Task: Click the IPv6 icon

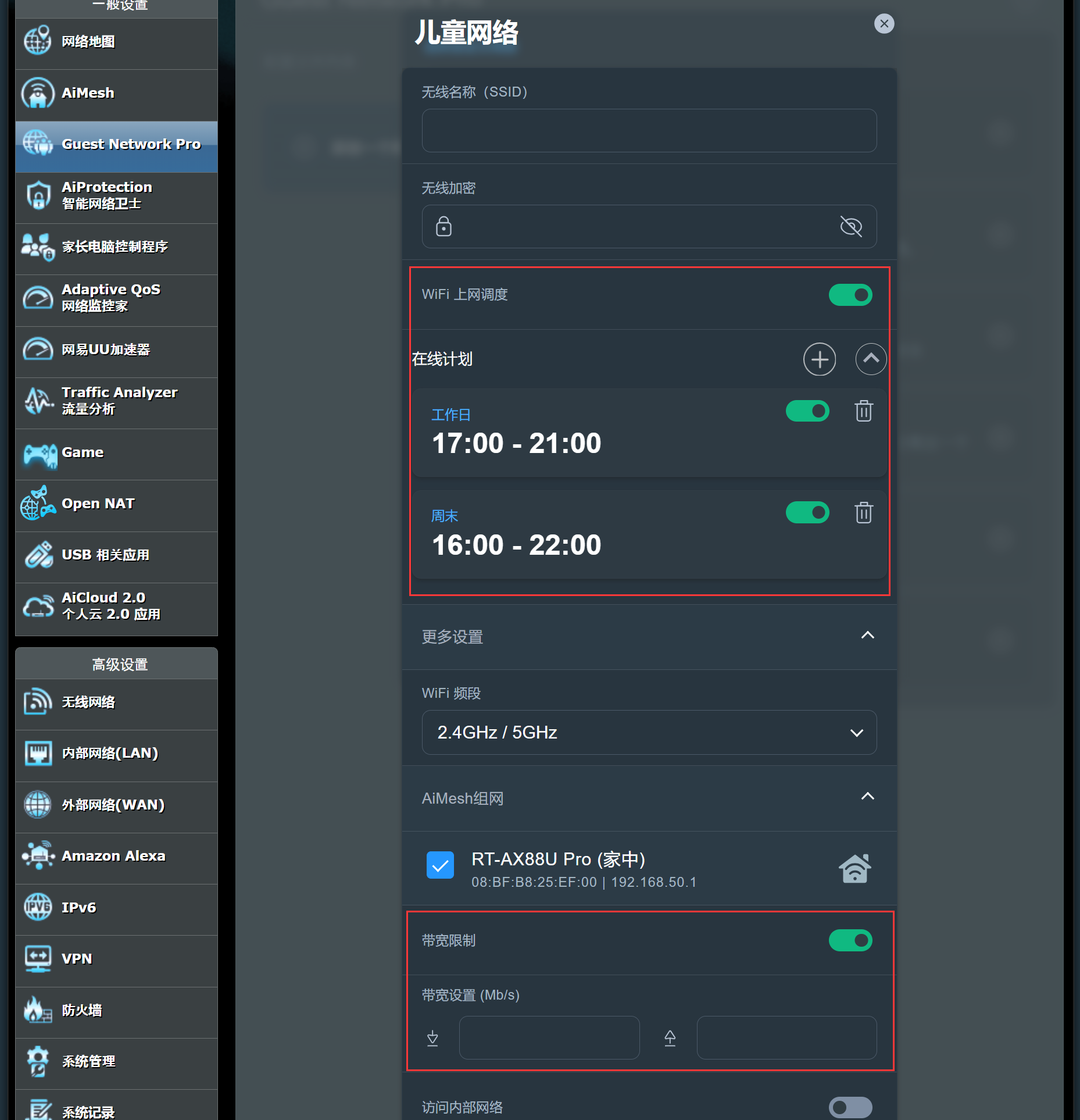Action: pyautogui.click(x=38, y=907)
